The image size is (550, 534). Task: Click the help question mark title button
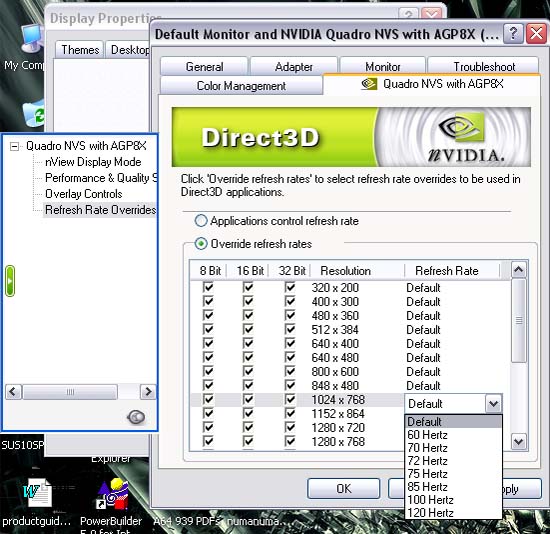(513, 34)
